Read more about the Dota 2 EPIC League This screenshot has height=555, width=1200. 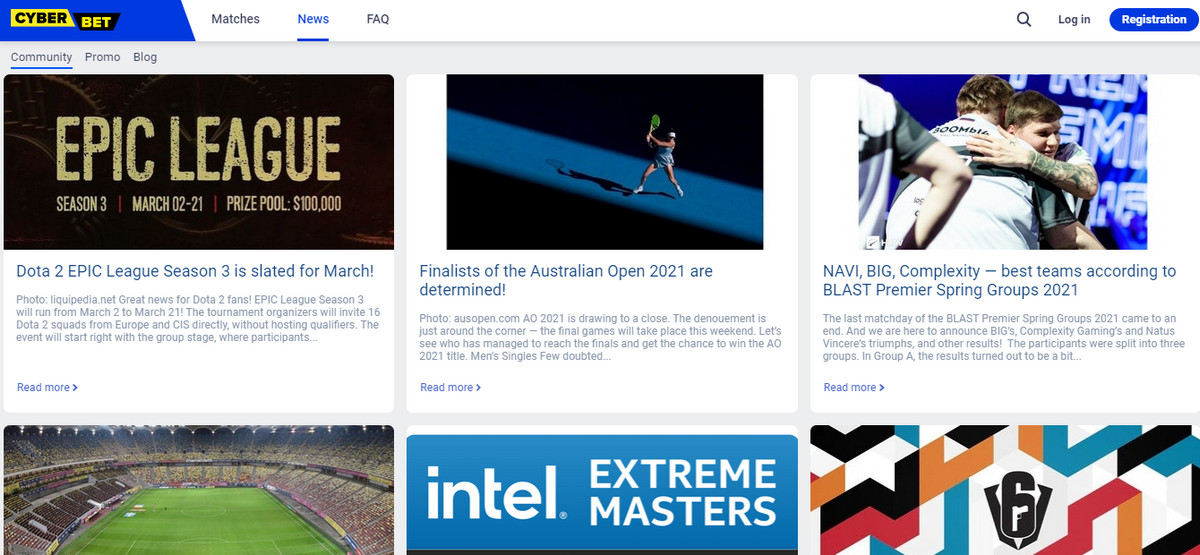47,387
